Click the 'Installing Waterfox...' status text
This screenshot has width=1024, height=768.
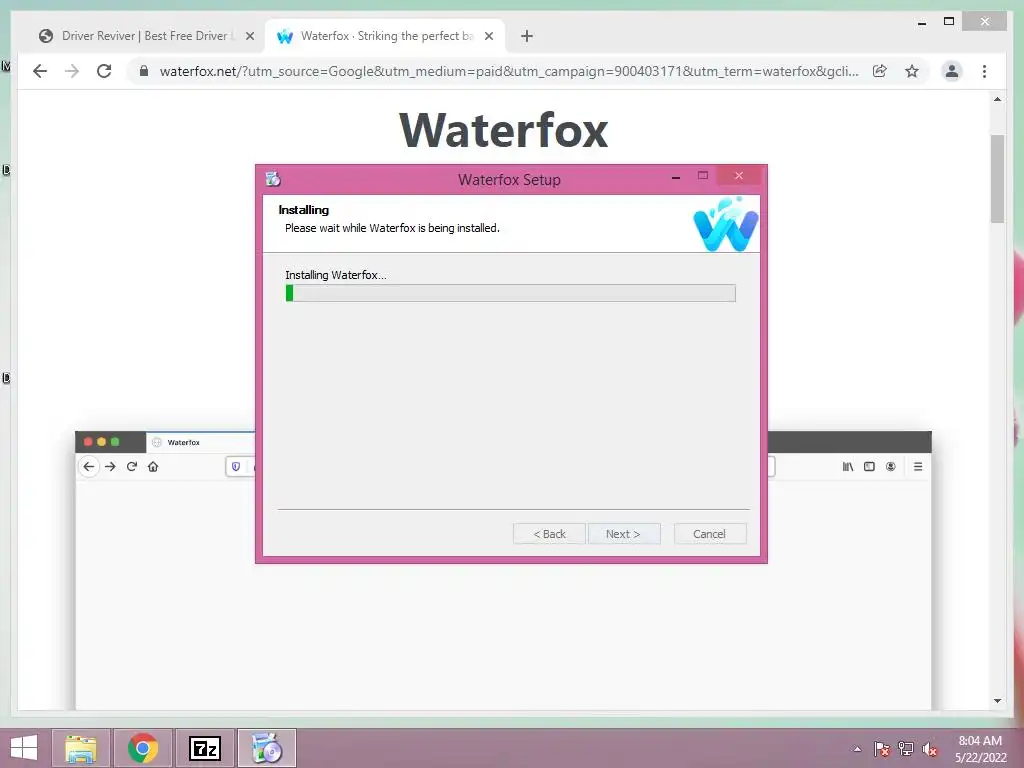click(x=336, y=275)
